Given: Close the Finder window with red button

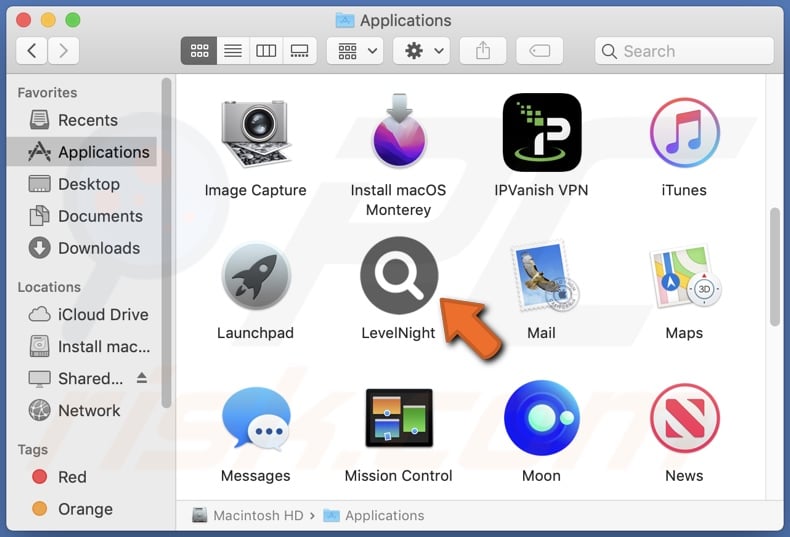Looking at the screenshot, I should (23, 20).
